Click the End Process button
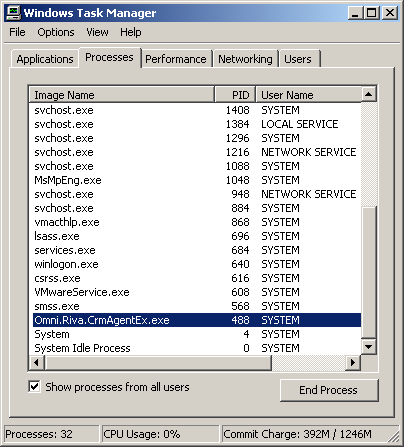The image size is (404, 447). [x=329, y=390]
